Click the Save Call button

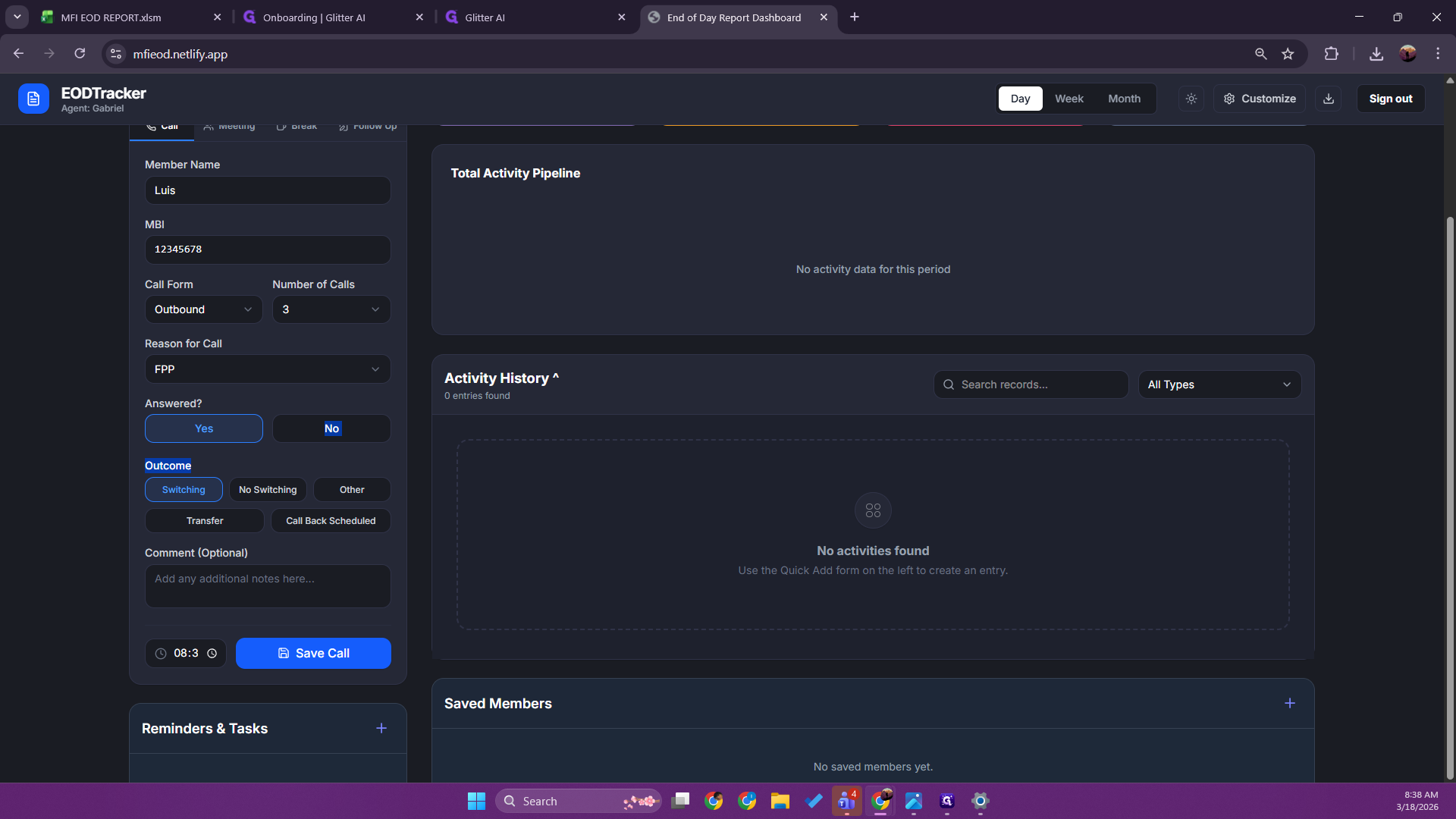[x=313, y=654]
